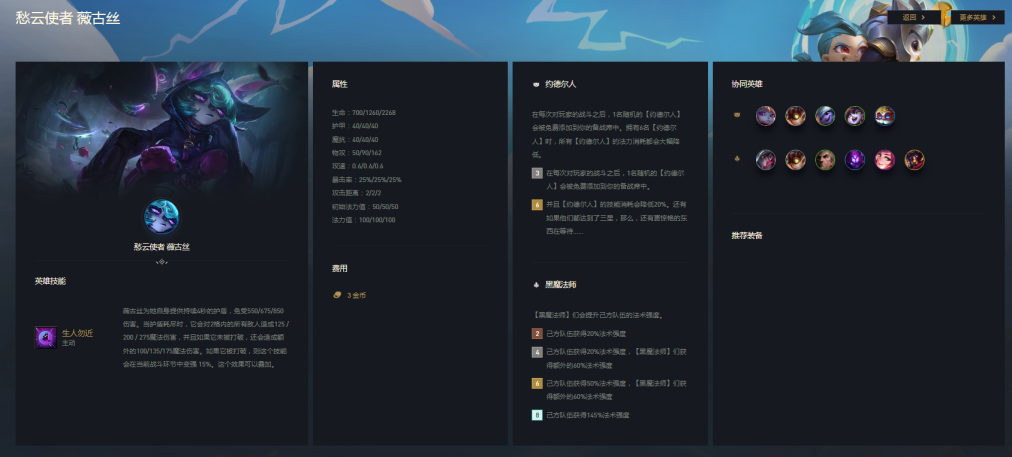Select the pink-haired fifth Arcanist row hero
This screenshot has height=457, width=1012.
point(885,159)
